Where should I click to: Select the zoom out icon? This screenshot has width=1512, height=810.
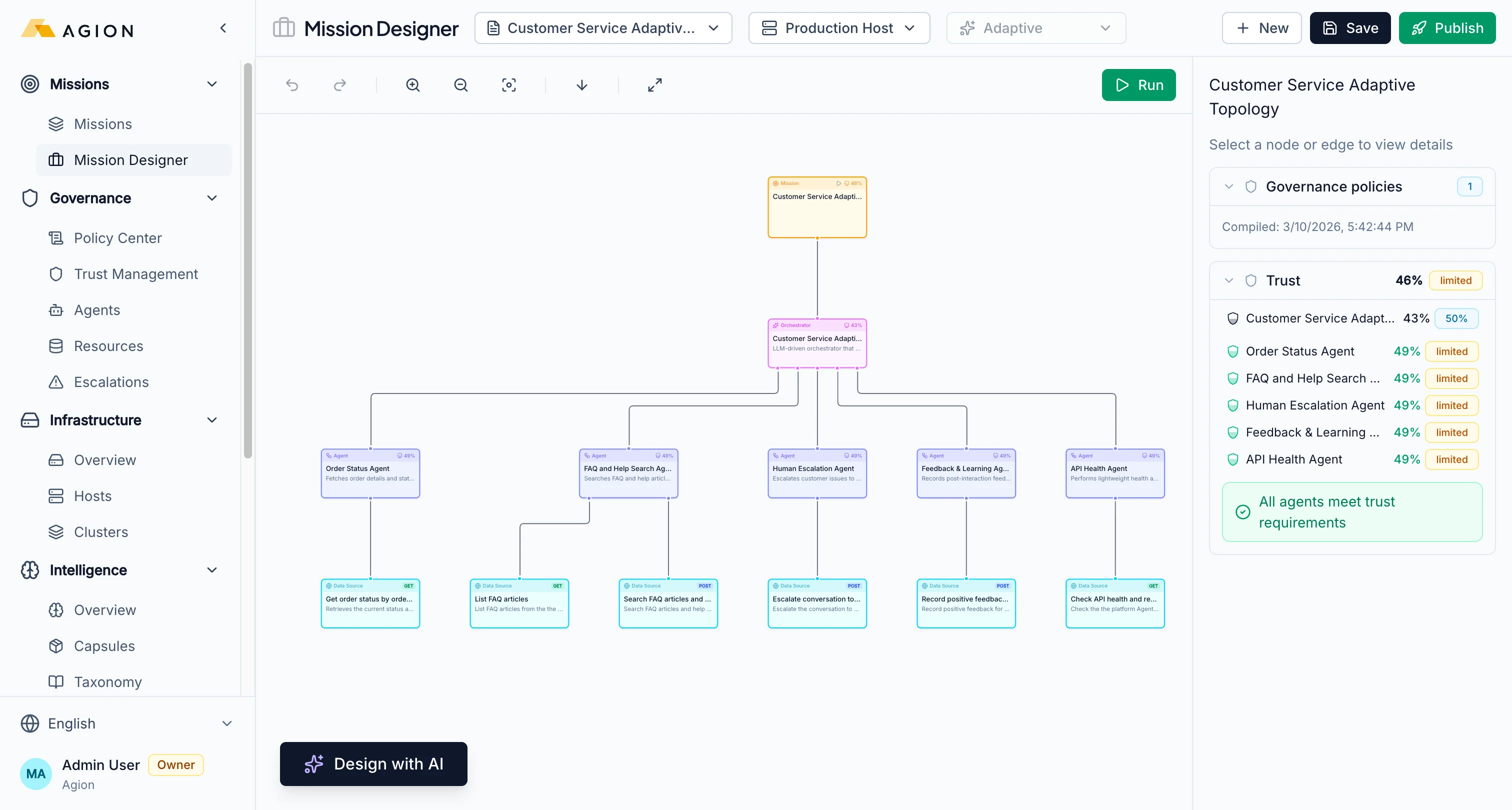tap(461, 84)
